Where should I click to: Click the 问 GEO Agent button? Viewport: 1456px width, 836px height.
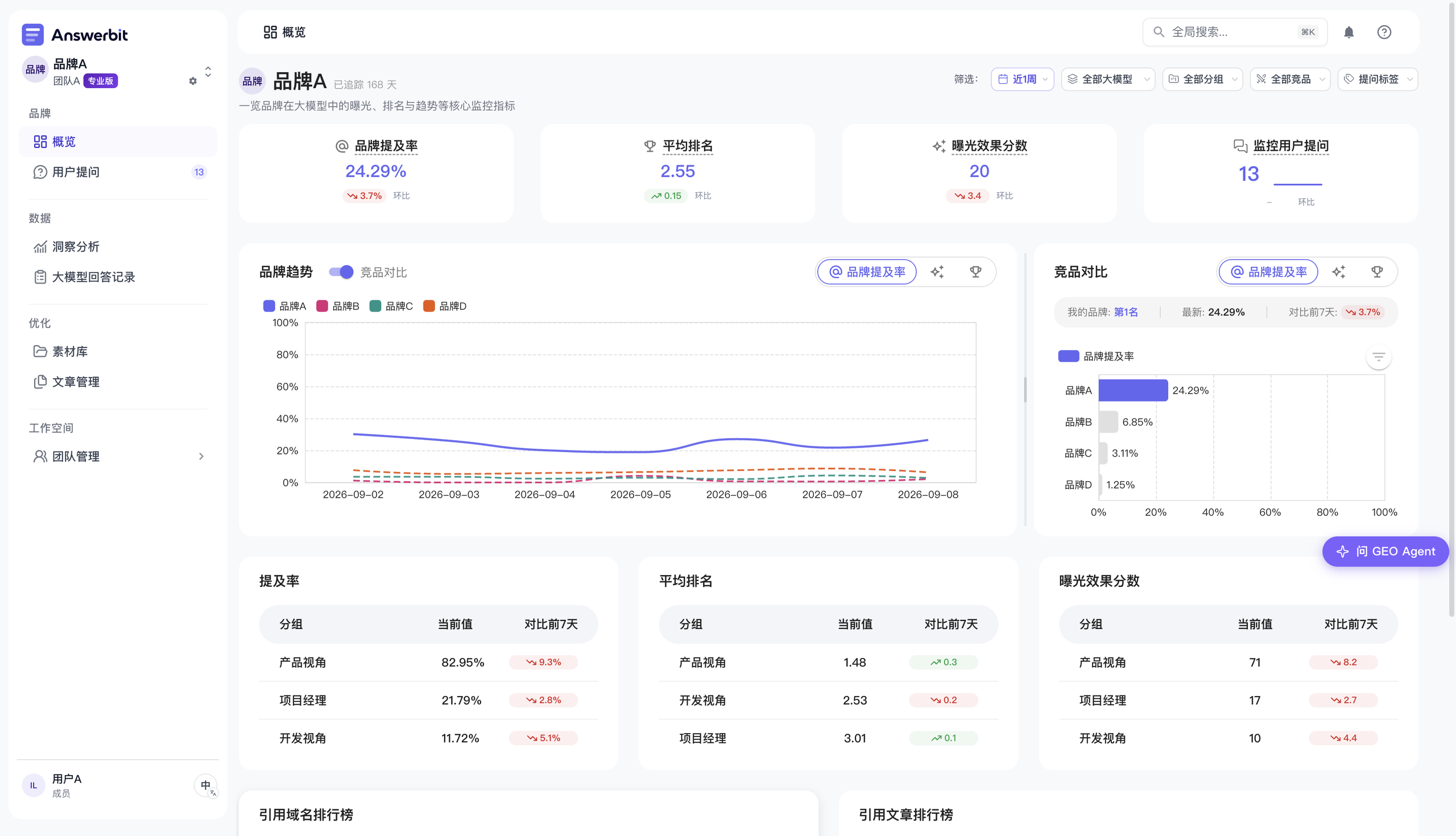(x=1385, y=551)
